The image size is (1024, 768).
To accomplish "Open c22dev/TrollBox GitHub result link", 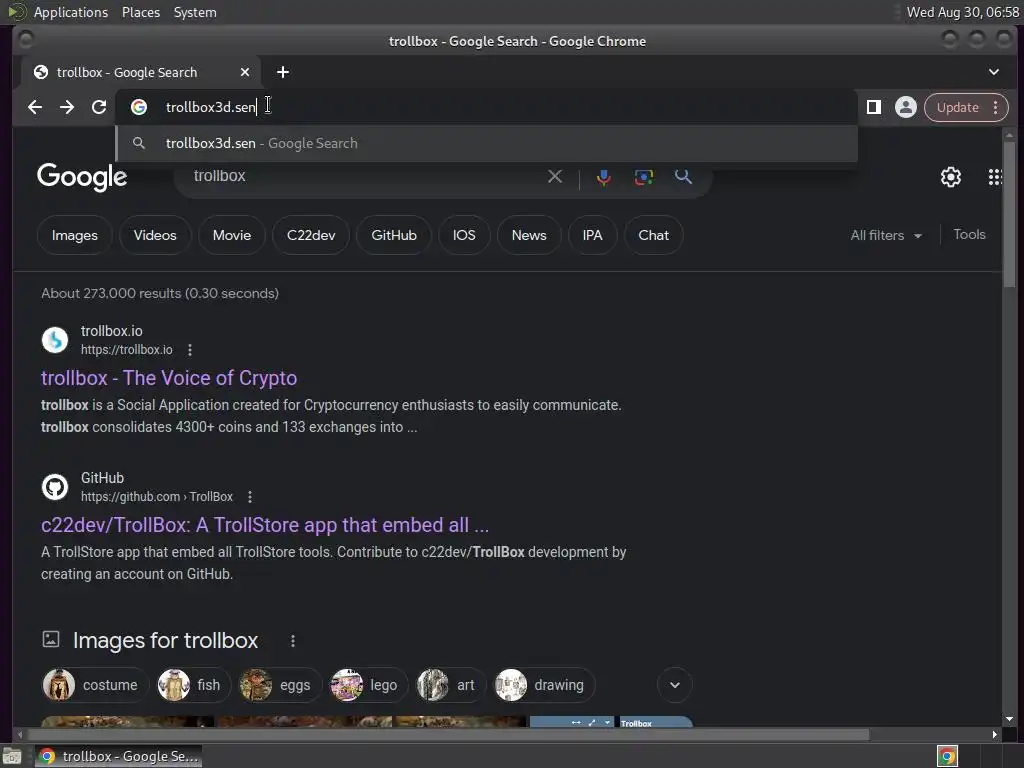I will [x=264, y=525].
